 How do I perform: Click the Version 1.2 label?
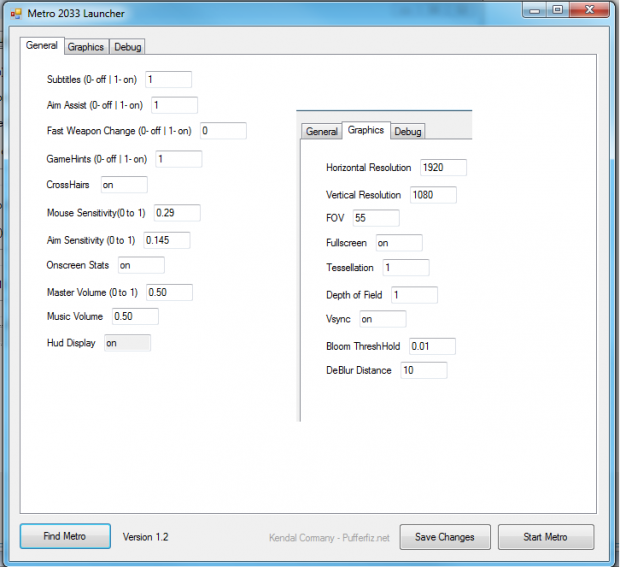pyautogui.click(x=146, y=537)
